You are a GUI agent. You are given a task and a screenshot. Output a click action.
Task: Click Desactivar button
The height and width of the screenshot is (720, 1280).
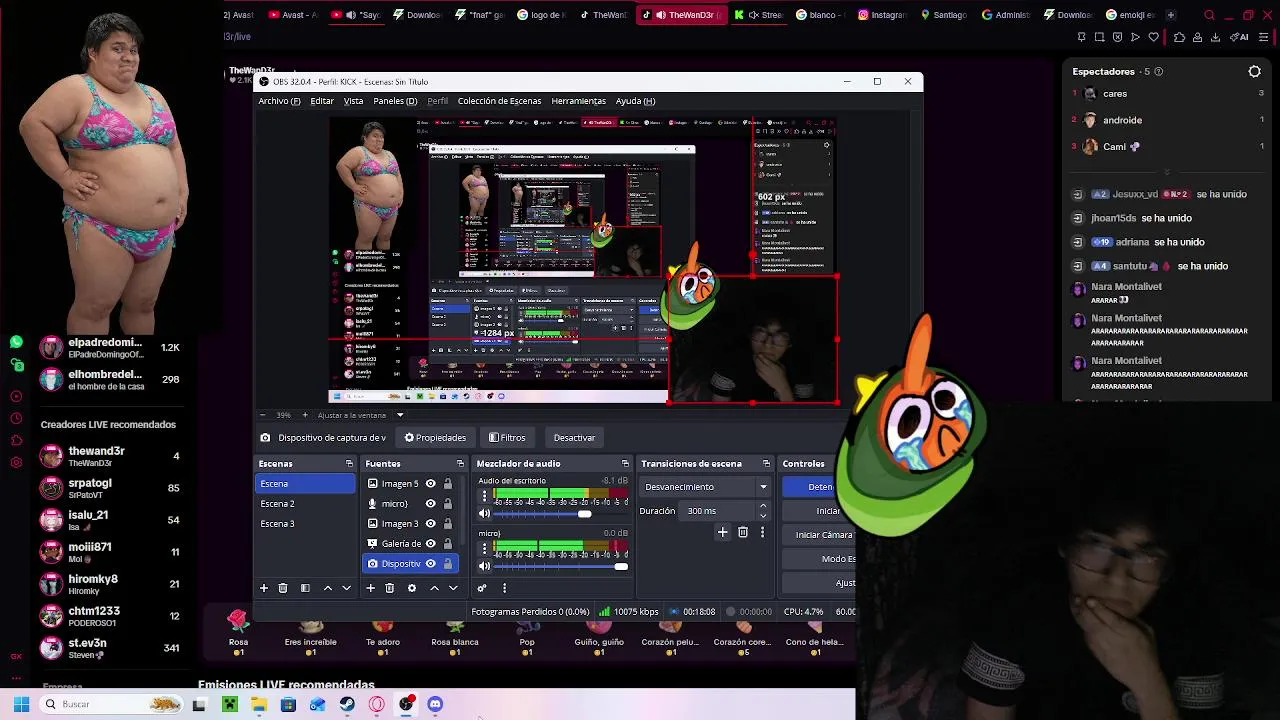pyautogui.click(x=574, y=437)
